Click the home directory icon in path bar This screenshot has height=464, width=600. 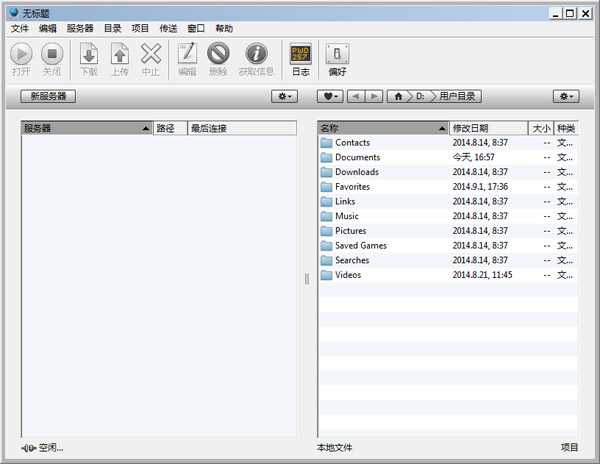coord(400,96)
